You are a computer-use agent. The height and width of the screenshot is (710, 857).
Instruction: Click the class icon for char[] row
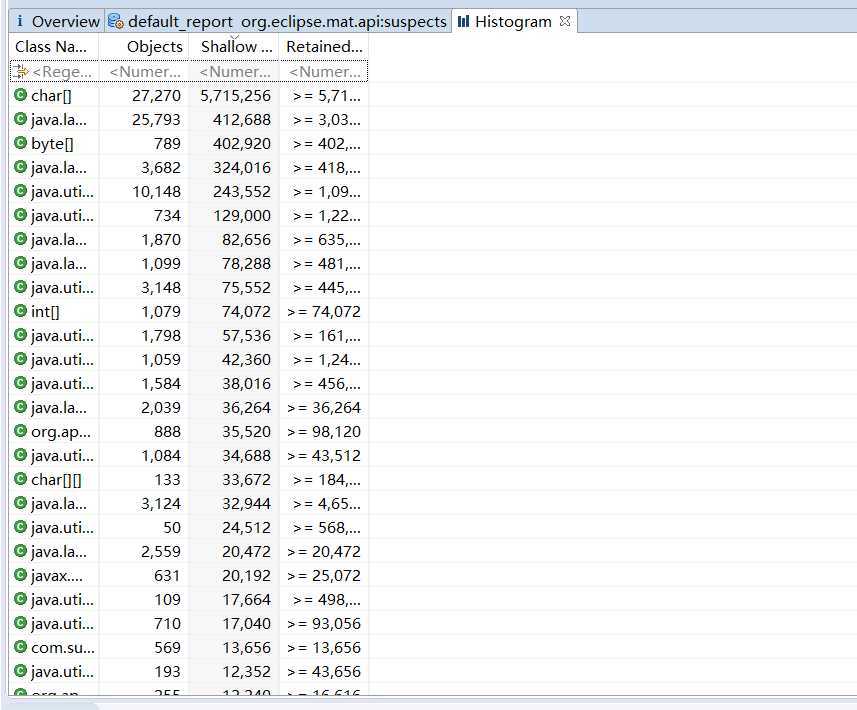point(20,95)
